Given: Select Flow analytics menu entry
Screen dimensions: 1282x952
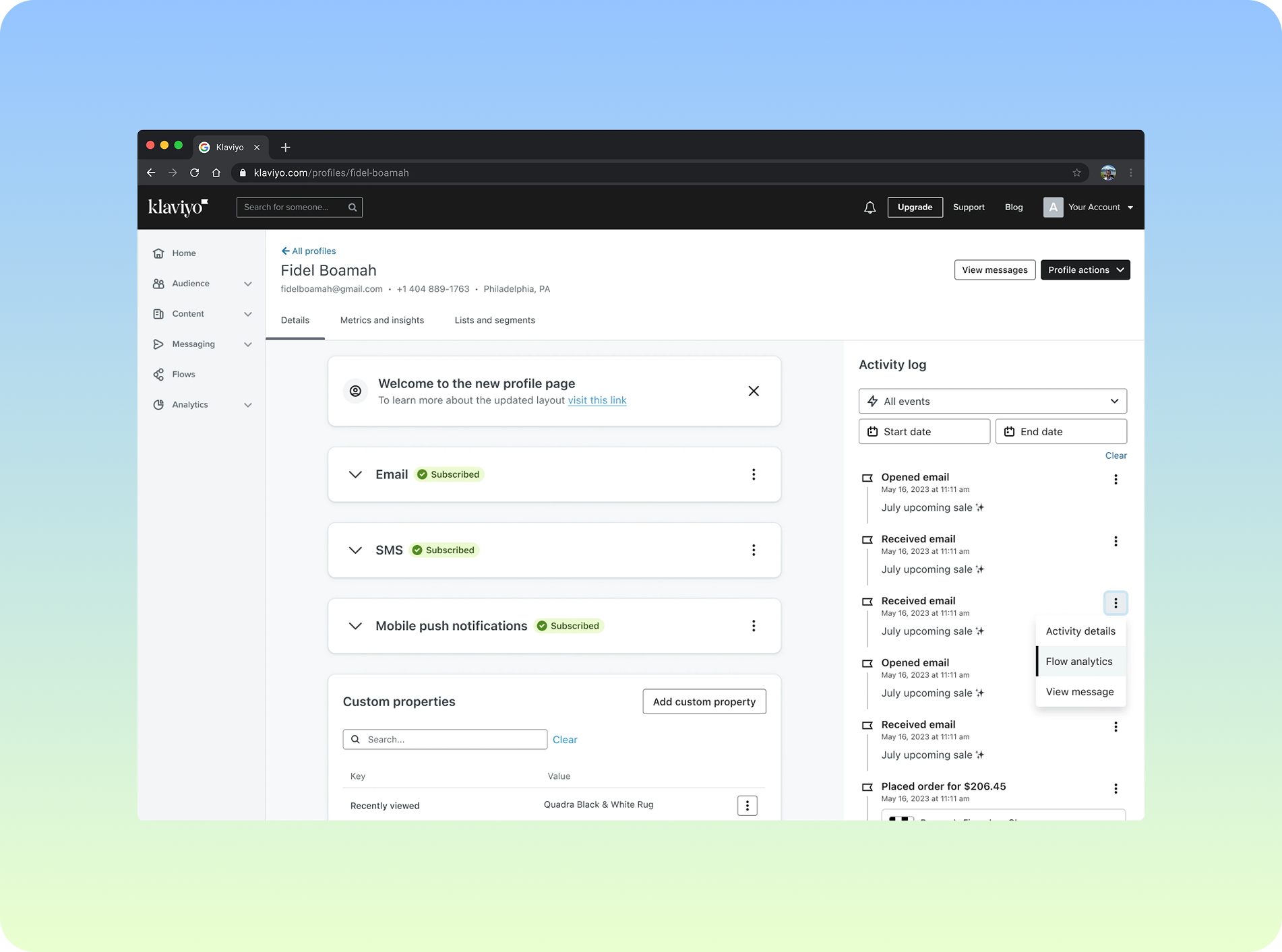Looking at the screenshot, I should click(1080, 662).
